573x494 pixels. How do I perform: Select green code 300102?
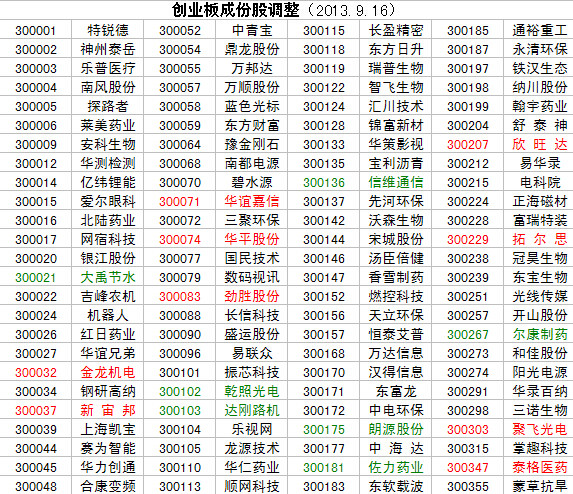(180, 392)
